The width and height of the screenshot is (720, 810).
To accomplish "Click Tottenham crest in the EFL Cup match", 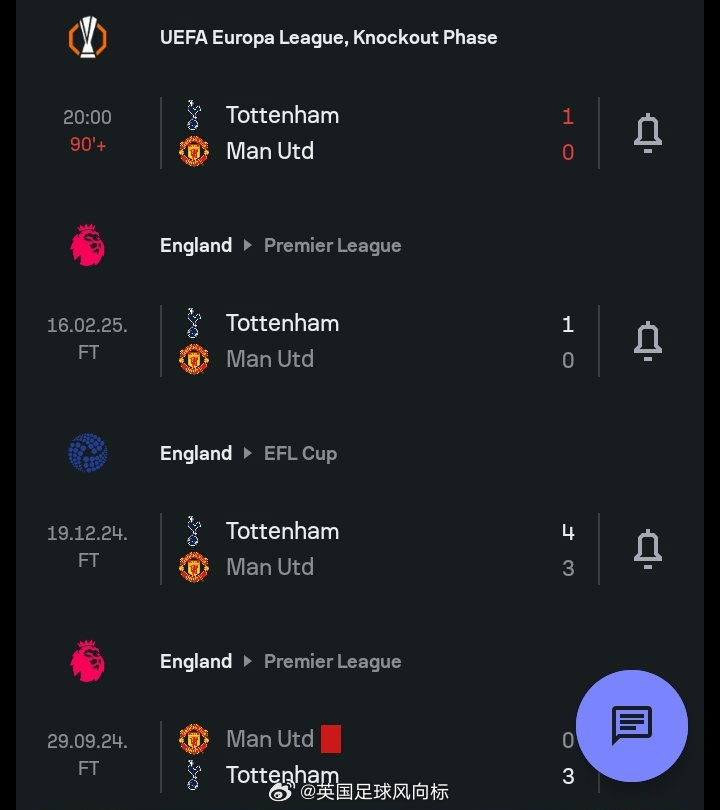I will point(194,531).
